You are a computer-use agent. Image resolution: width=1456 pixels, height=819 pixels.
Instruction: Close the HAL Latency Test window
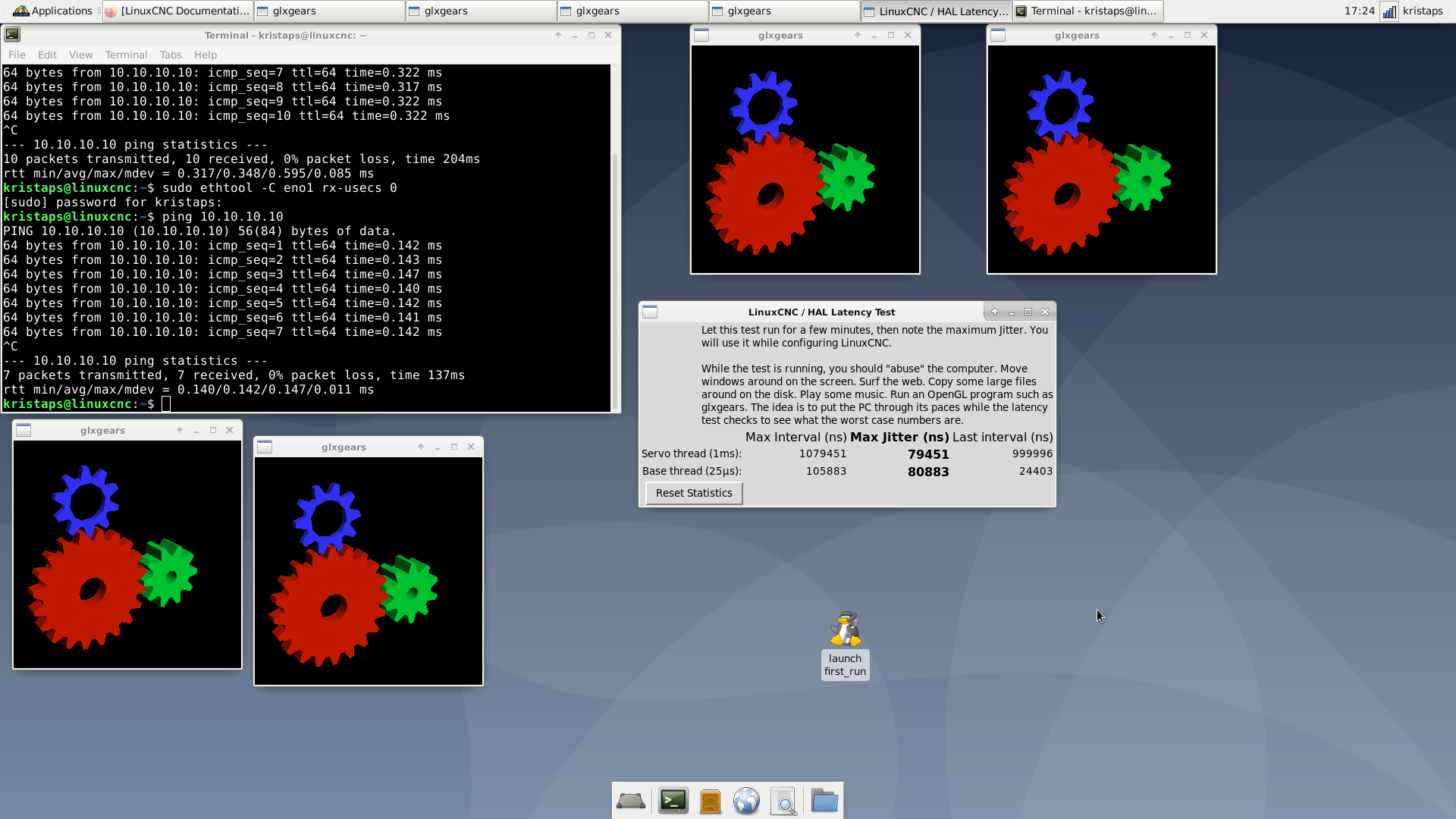tap(1045, 312)
